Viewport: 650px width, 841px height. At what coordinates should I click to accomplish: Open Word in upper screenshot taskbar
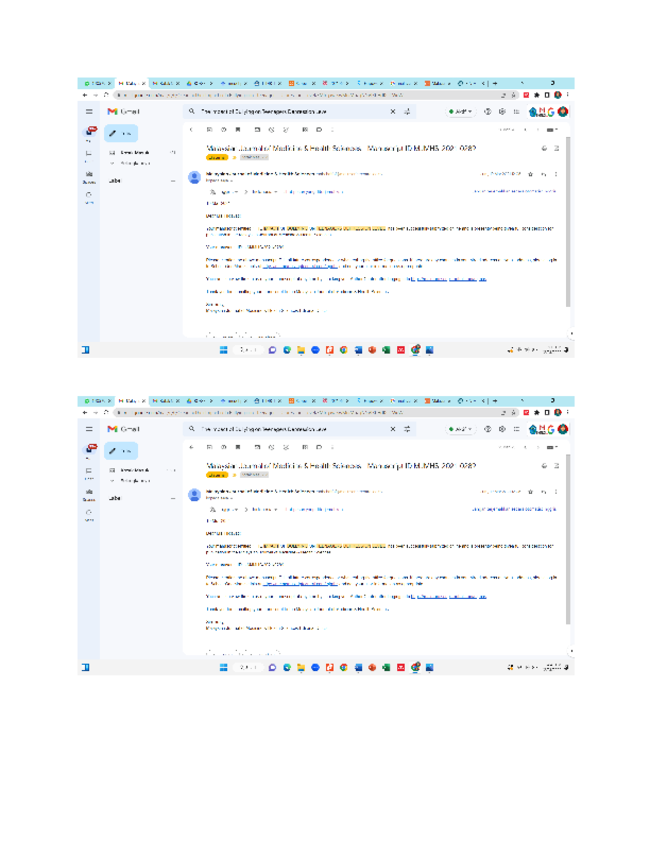coord(358,350)
